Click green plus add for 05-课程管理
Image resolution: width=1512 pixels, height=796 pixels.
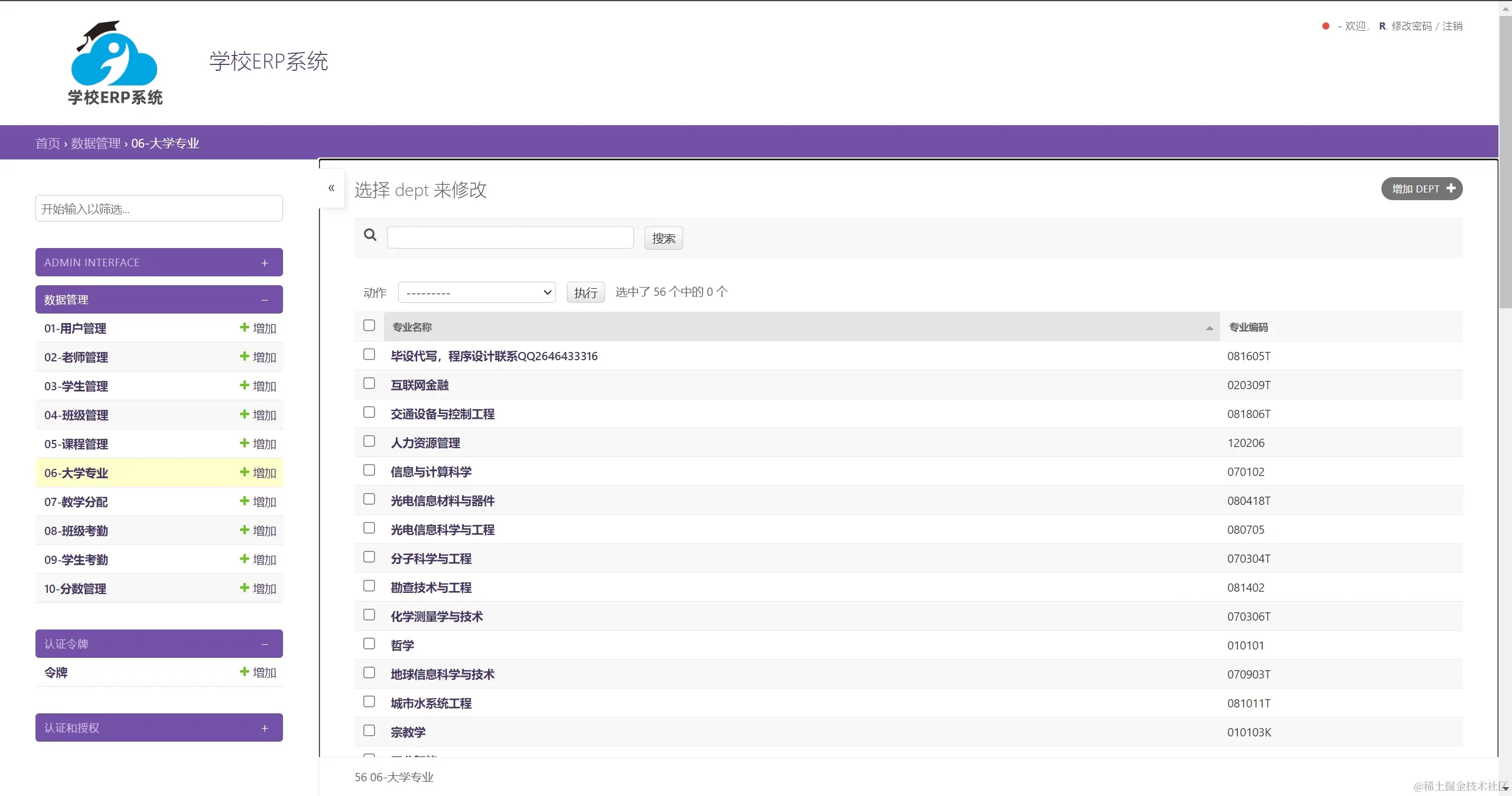click(244, 443)
